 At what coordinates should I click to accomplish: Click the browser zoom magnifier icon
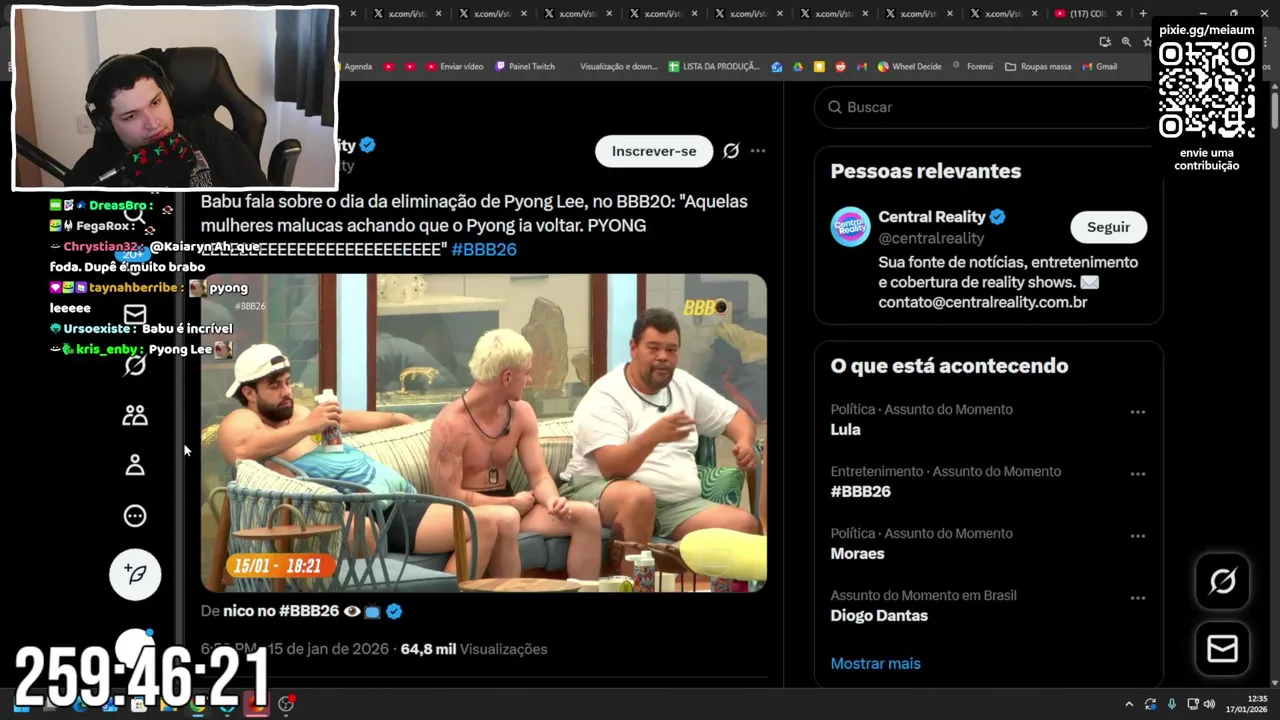pos(1126,42)
